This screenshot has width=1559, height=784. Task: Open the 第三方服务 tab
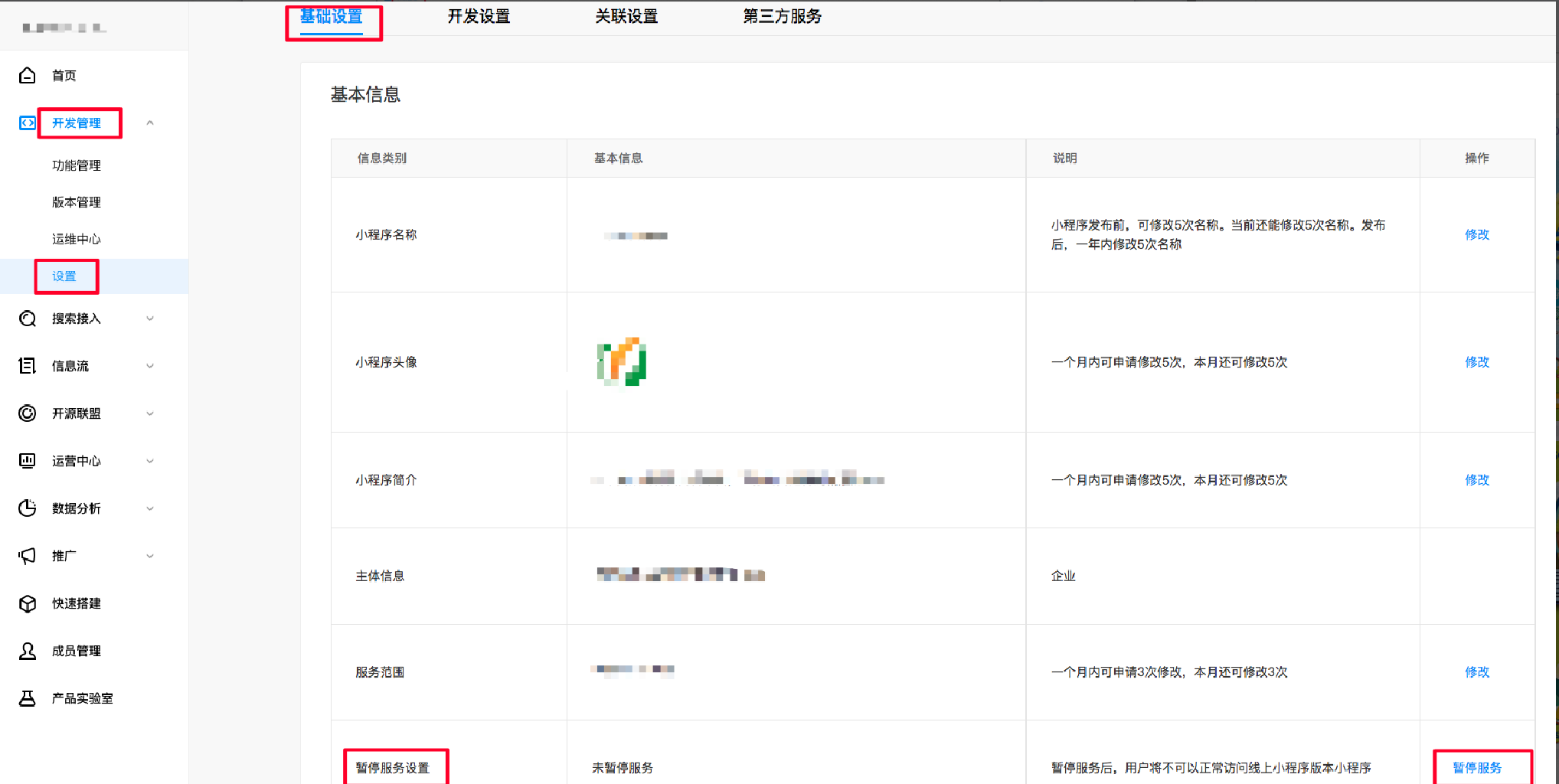click(783, 16)
